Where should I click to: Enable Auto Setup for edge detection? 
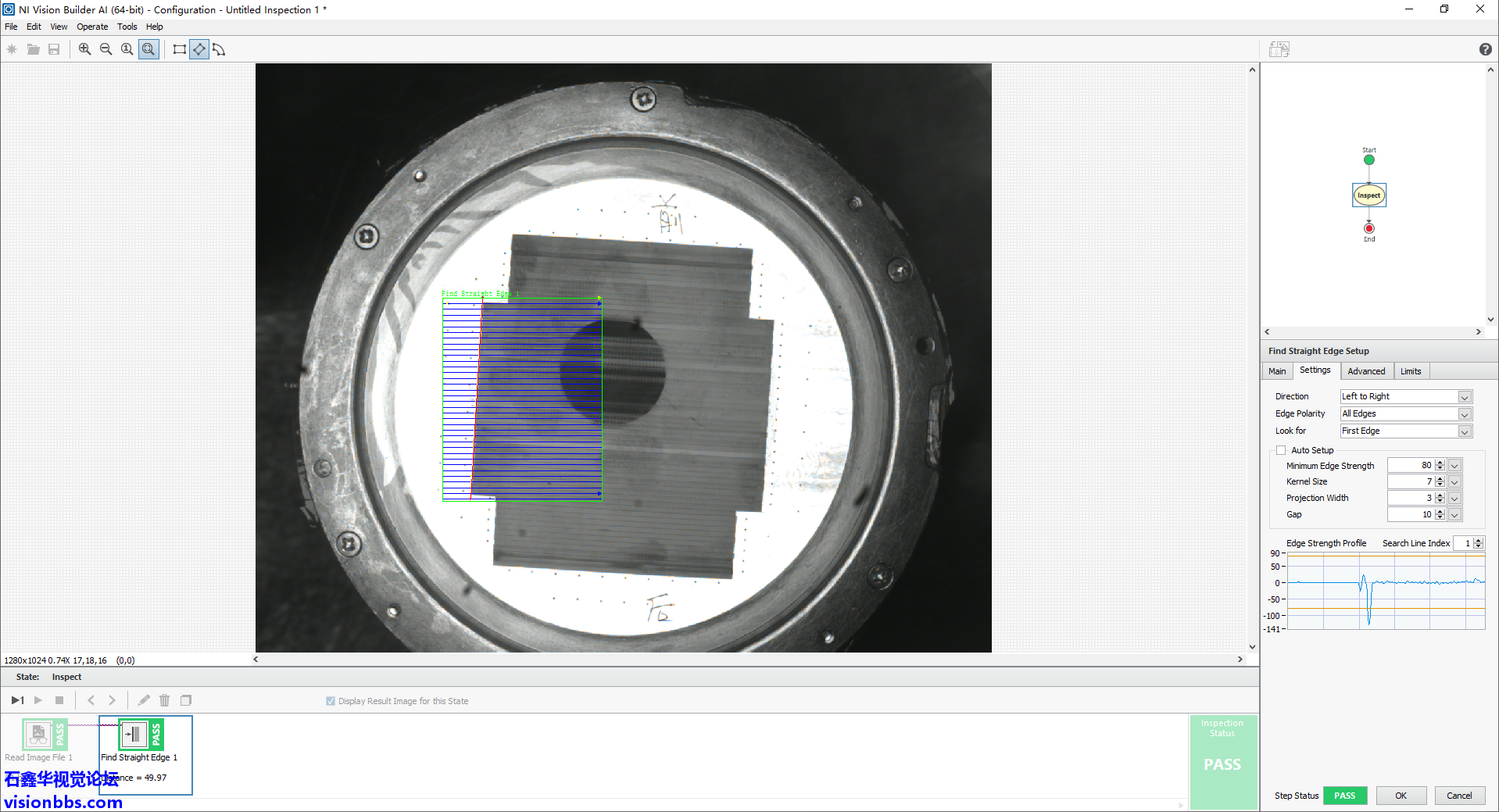[1281, 449]
